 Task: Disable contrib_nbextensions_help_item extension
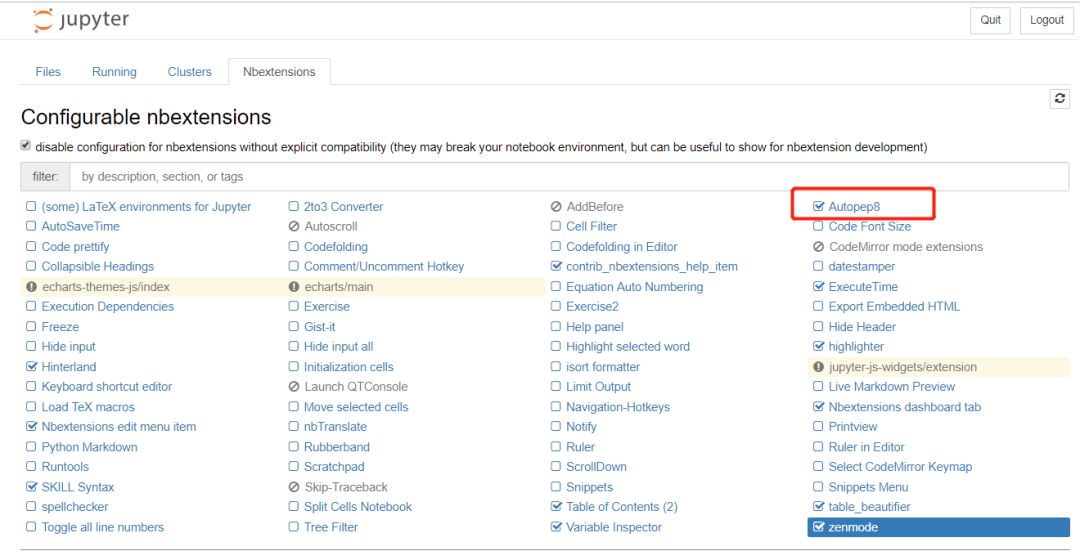[x=557, y=266]
